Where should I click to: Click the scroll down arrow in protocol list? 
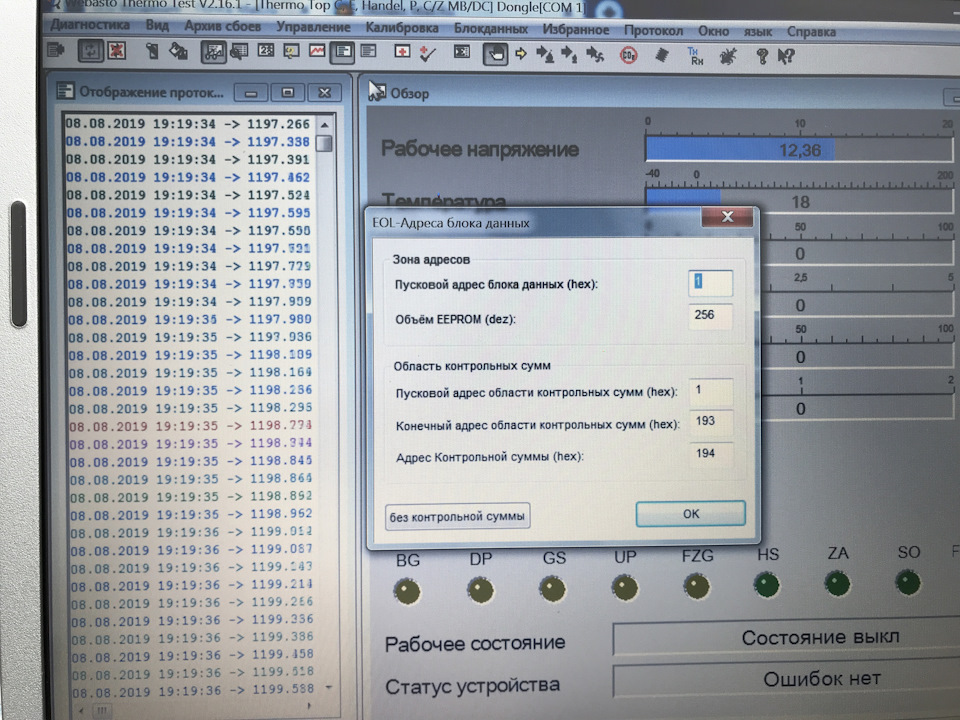pos(329,687)
